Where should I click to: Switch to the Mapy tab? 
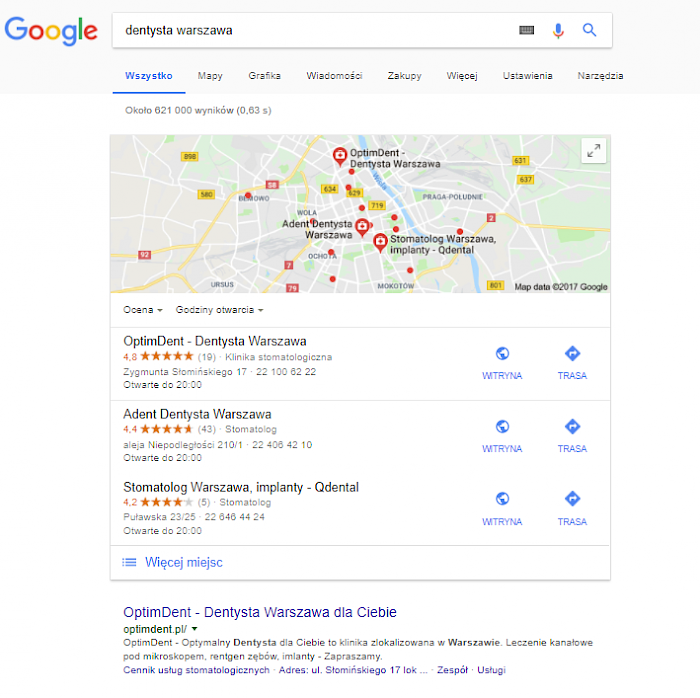[x=210, y=76]
